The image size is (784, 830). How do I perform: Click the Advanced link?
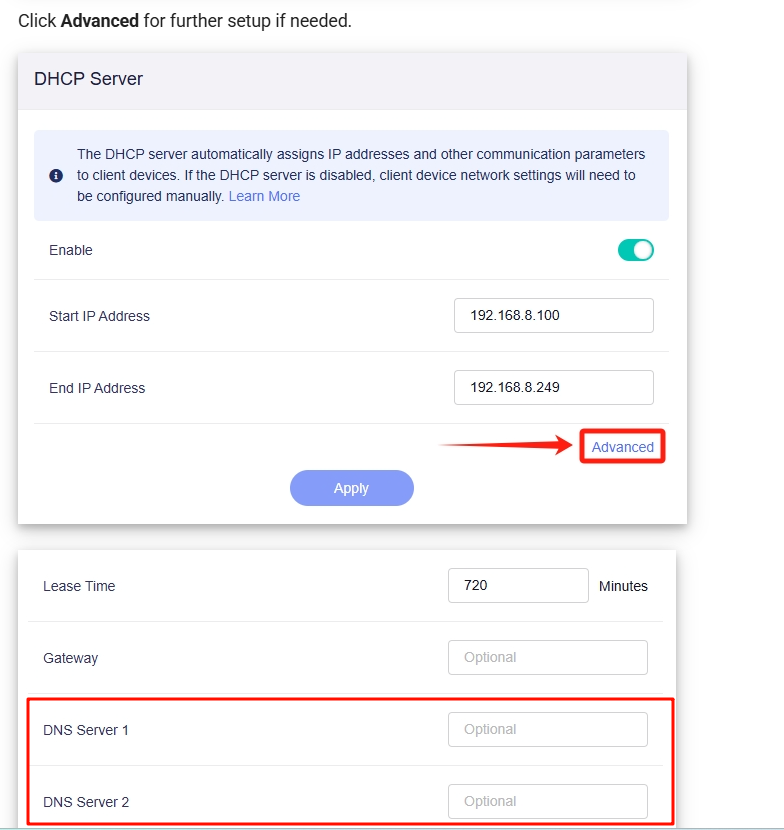[622, 447]
